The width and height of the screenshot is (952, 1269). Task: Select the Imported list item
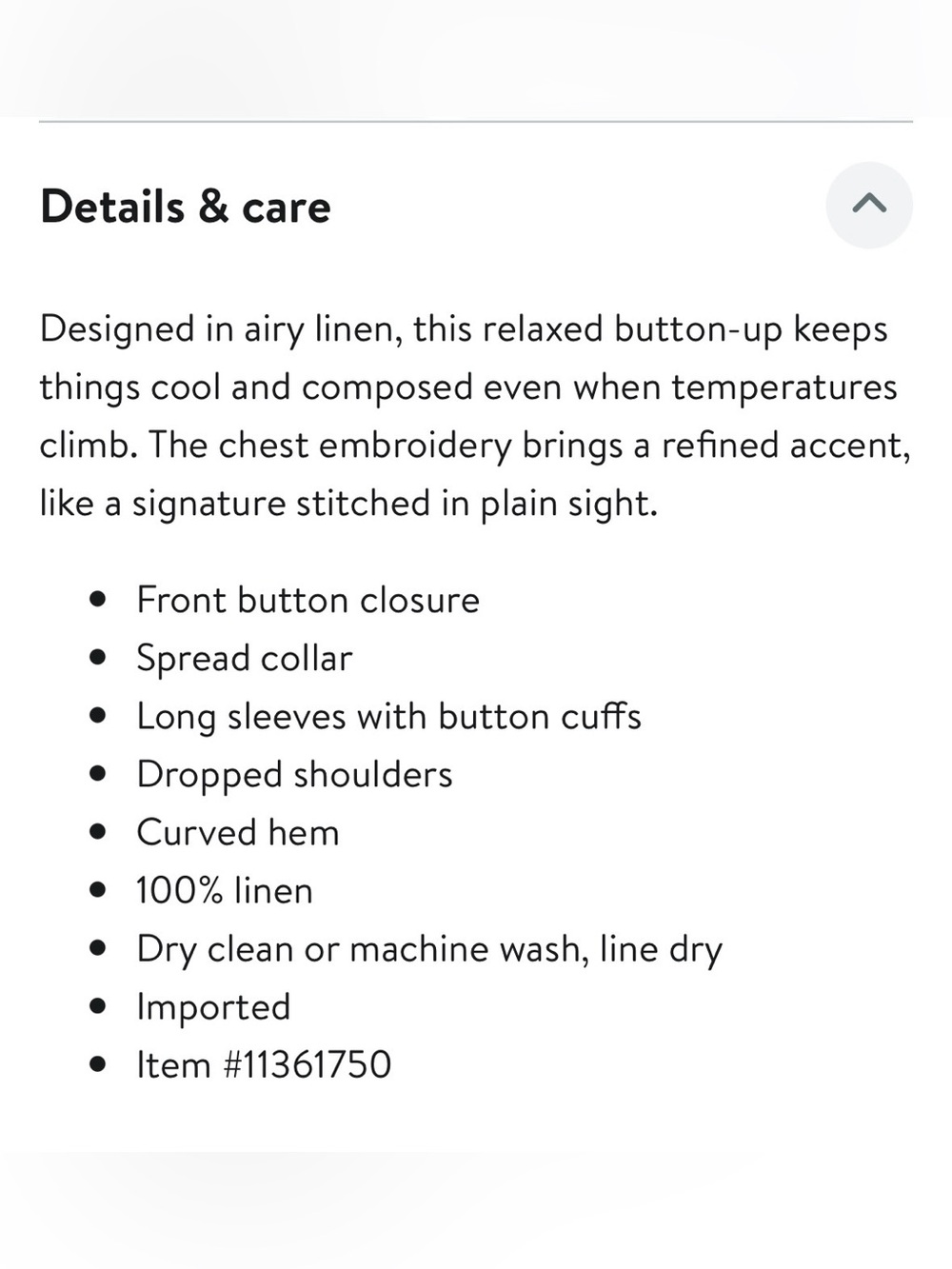(x=213, y=1007)
